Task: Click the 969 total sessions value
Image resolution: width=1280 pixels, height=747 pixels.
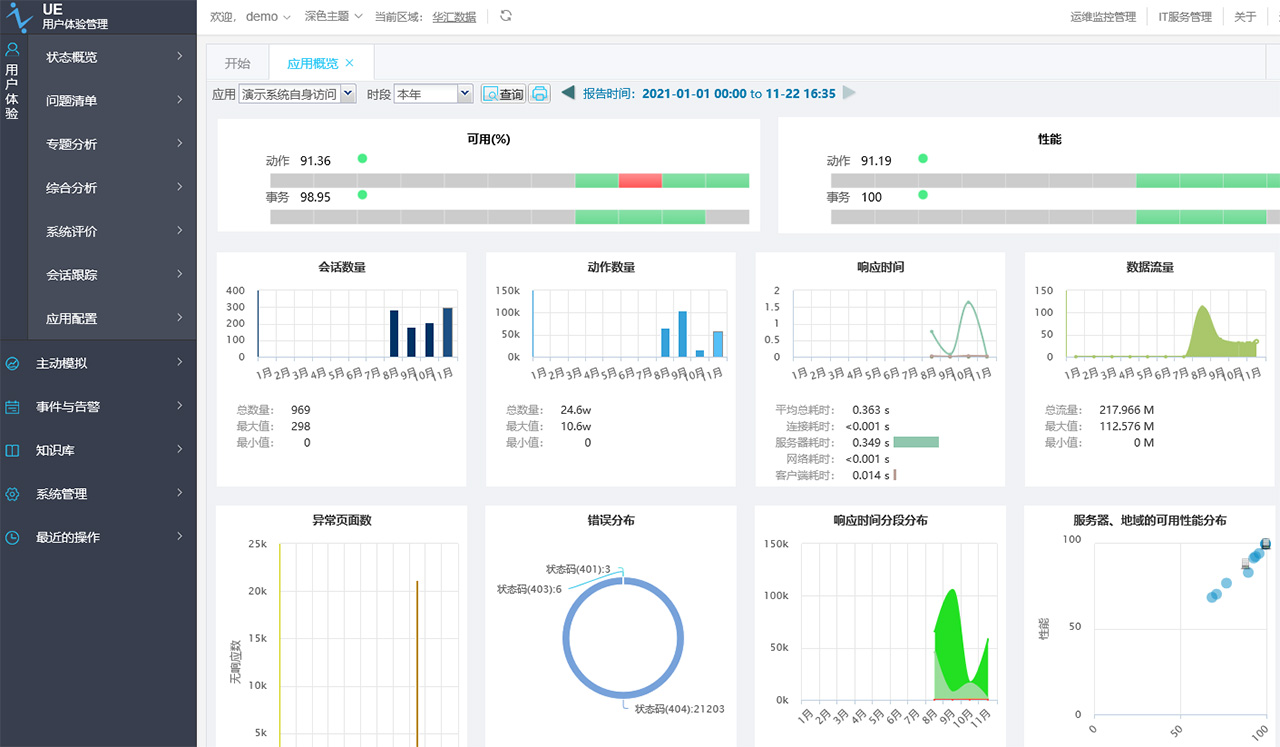Action: pos(300,410)
